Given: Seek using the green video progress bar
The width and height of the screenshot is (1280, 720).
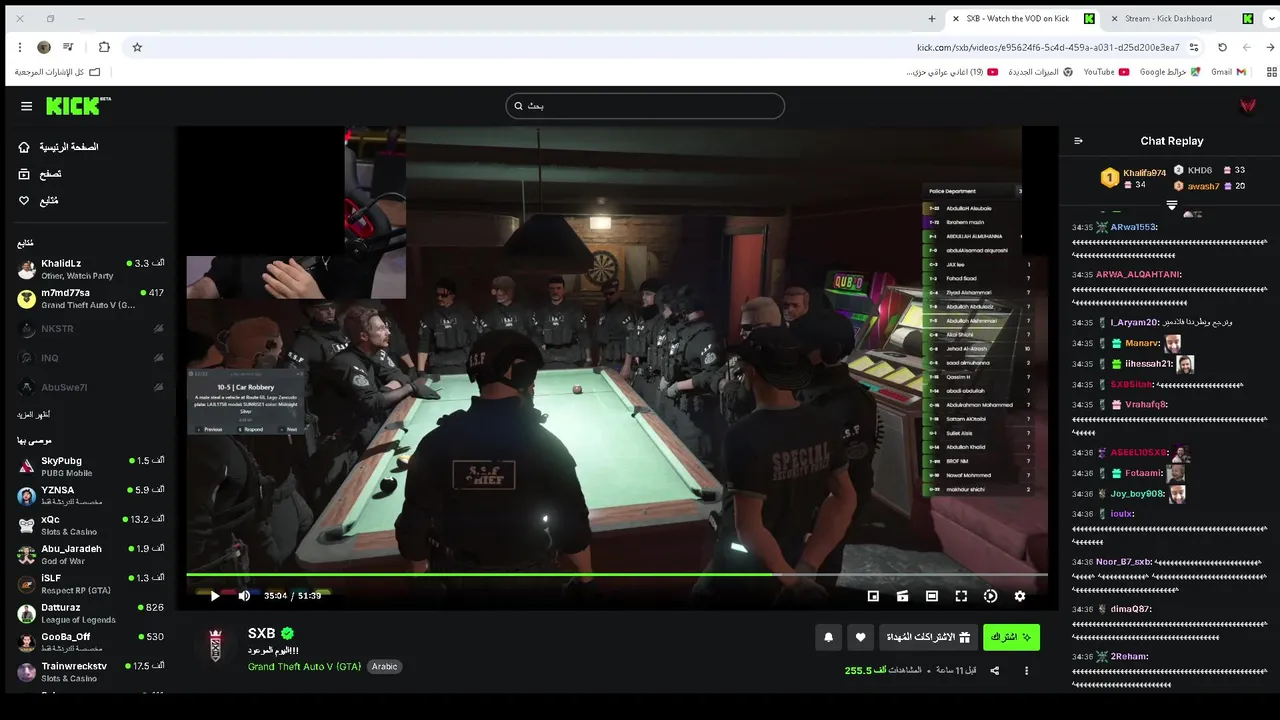Looking at the screenshot, I should pyautogui.click(x=617, y=575).
